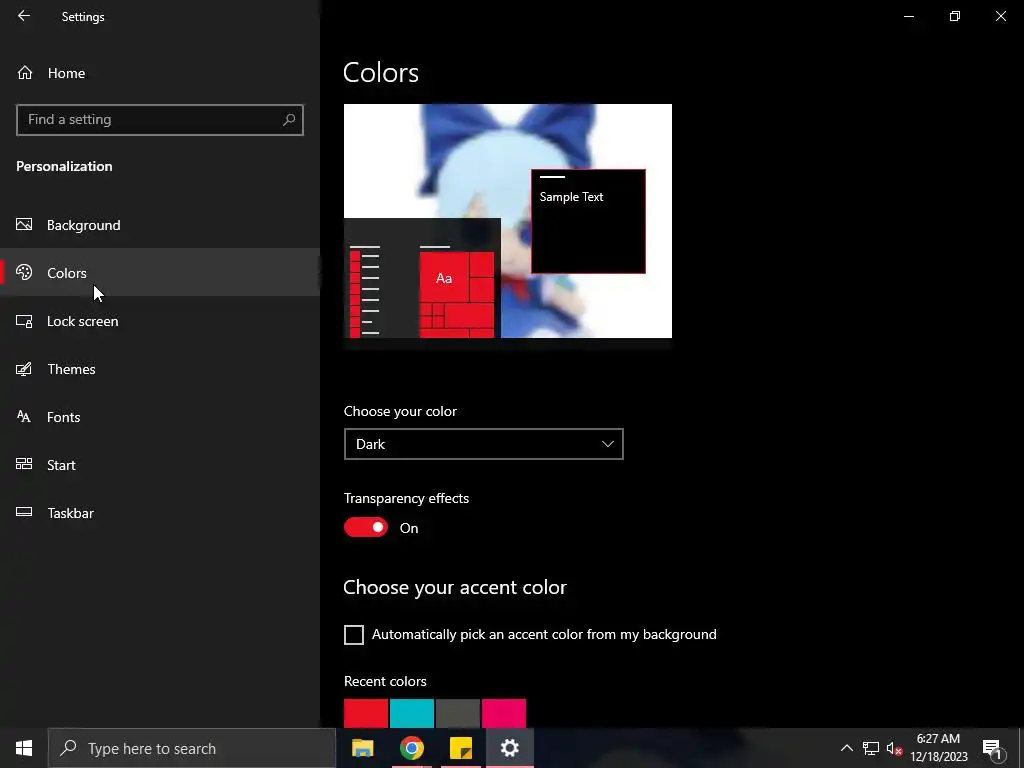Click the Start tiles icon
Viewport: 1024px width, 768px height.
click(x=24, y=464)
